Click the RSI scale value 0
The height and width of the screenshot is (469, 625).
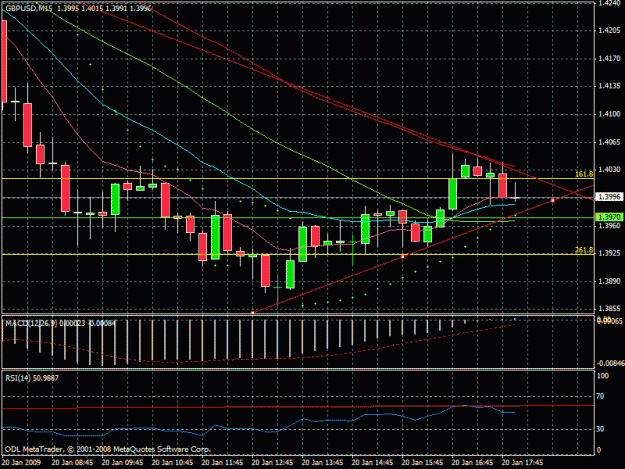tap(599, 450)
